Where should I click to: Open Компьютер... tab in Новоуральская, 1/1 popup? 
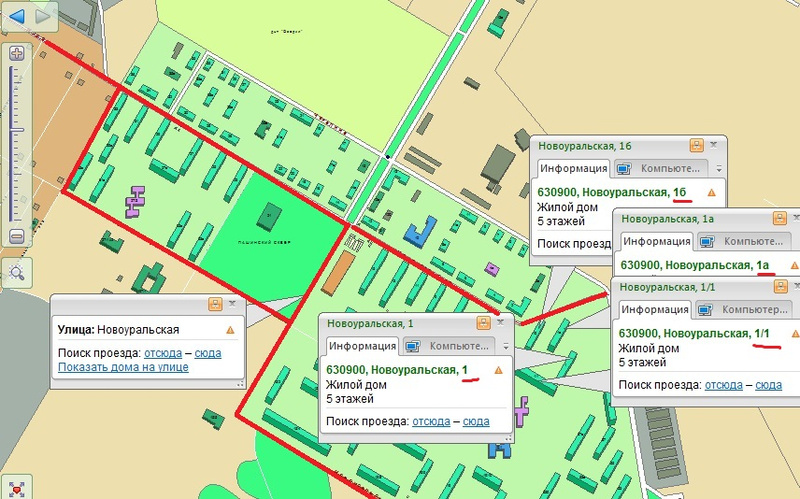click(x=744, y=310)
